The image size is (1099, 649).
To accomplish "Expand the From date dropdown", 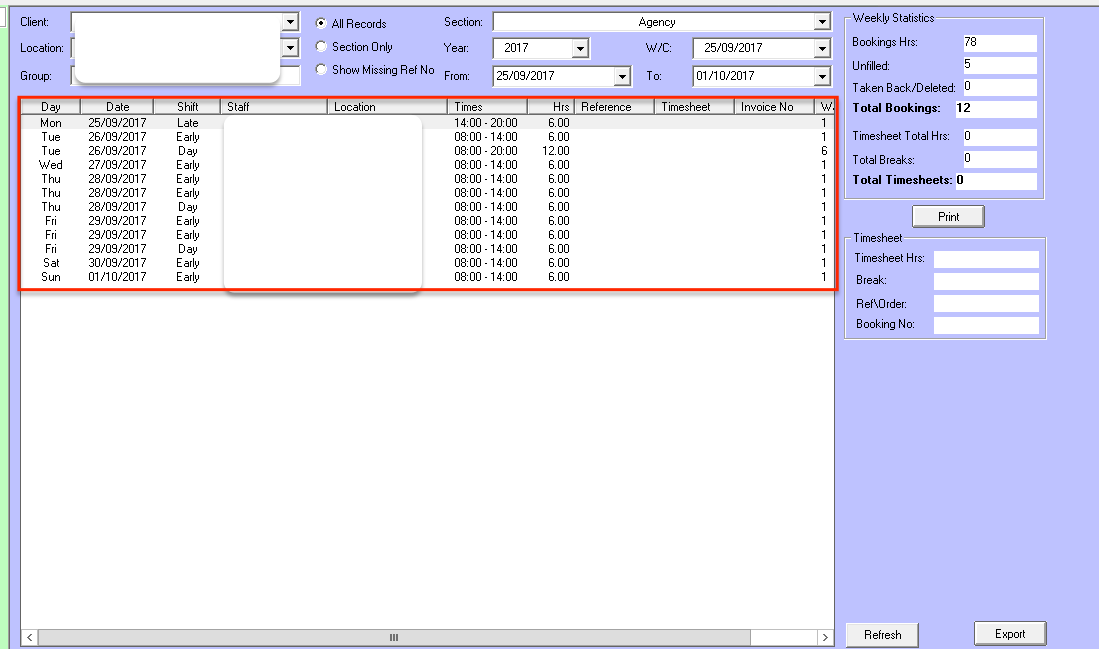I will tap(622, 76).
